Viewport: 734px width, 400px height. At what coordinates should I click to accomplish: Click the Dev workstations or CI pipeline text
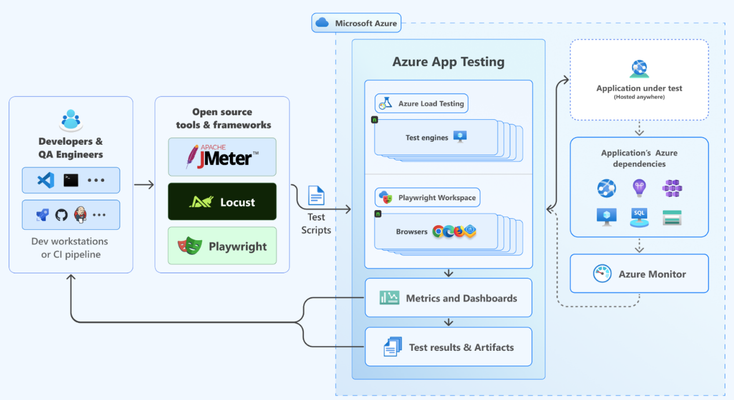(71, 248)
